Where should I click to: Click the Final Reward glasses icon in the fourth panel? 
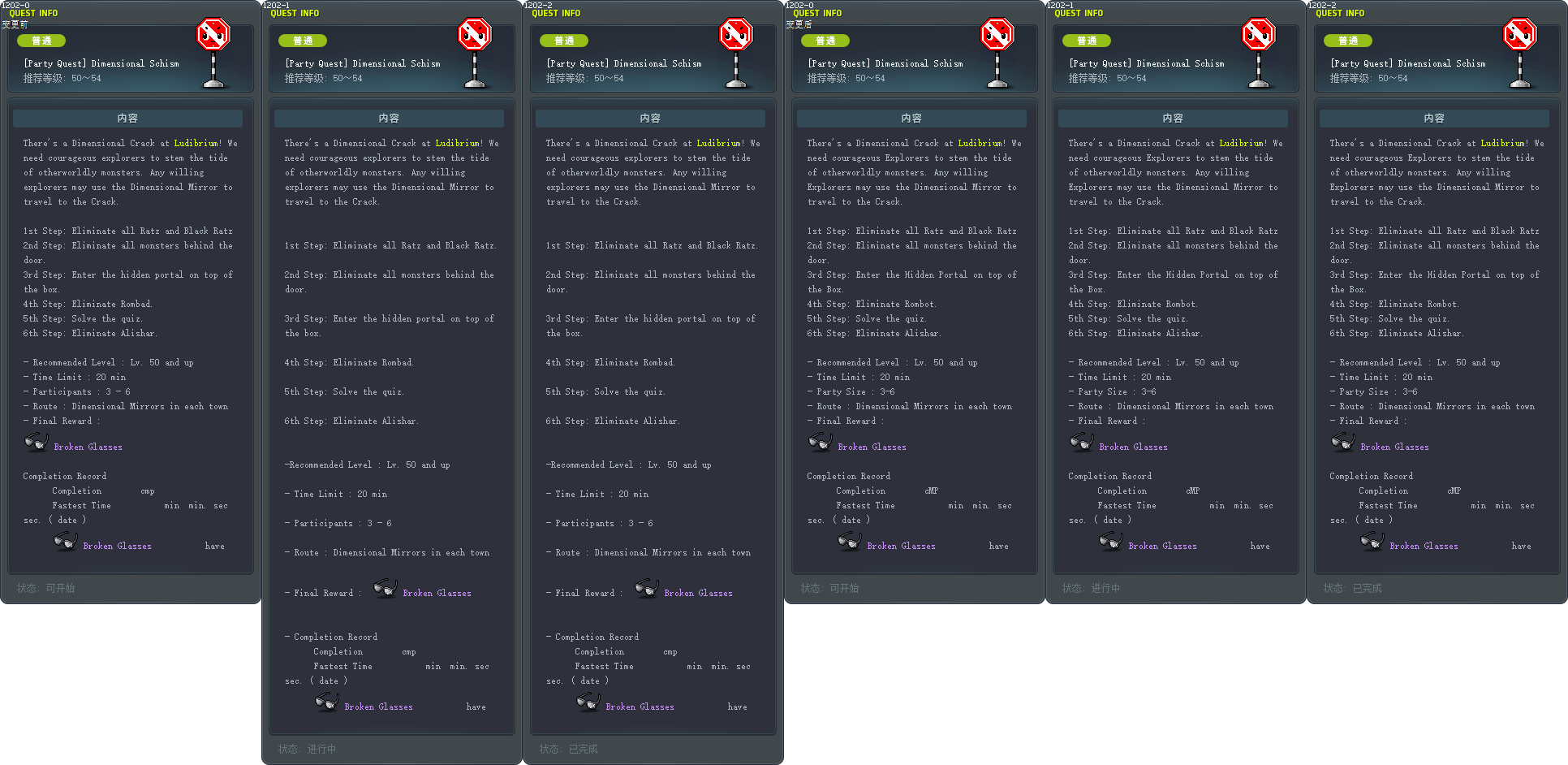pos(820,443)
